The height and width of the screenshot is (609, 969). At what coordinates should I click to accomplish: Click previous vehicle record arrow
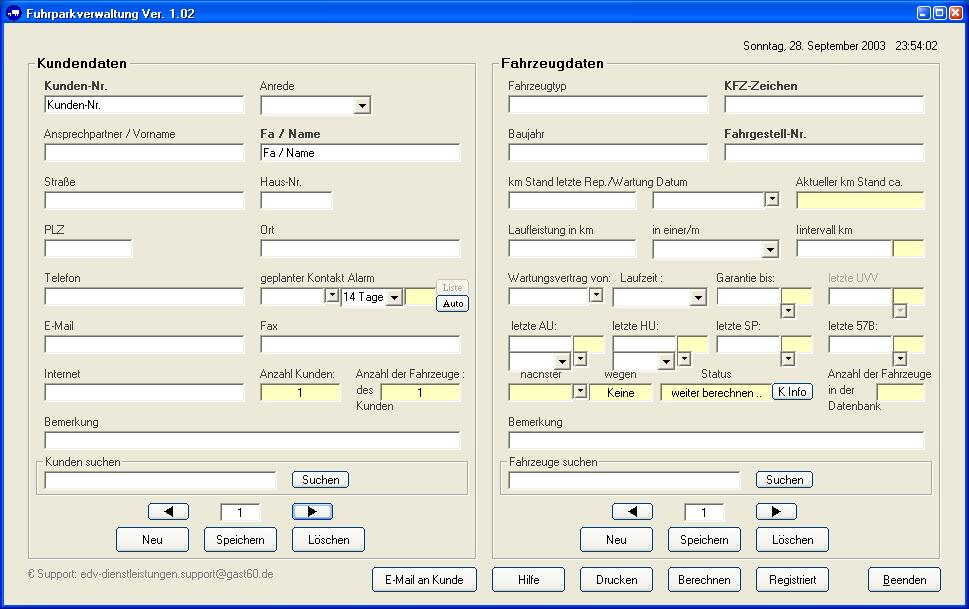click(632, 512)
